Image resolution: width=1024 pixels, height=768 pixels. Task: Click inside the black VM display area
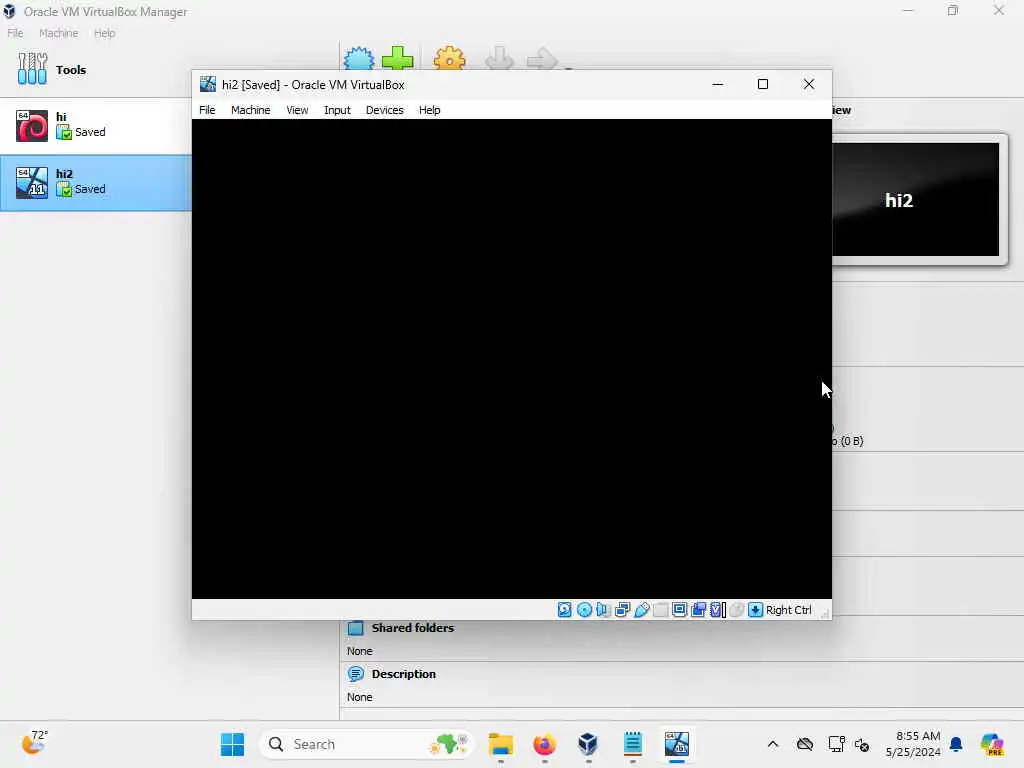click(x=511, y=359)
